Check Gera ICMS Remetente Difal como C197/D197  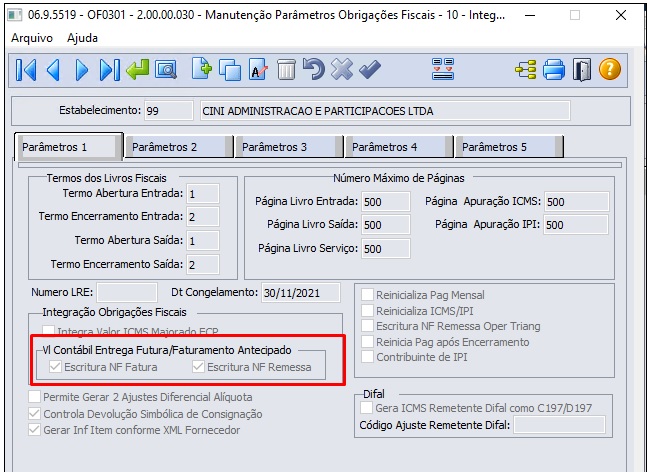(366, 408)
